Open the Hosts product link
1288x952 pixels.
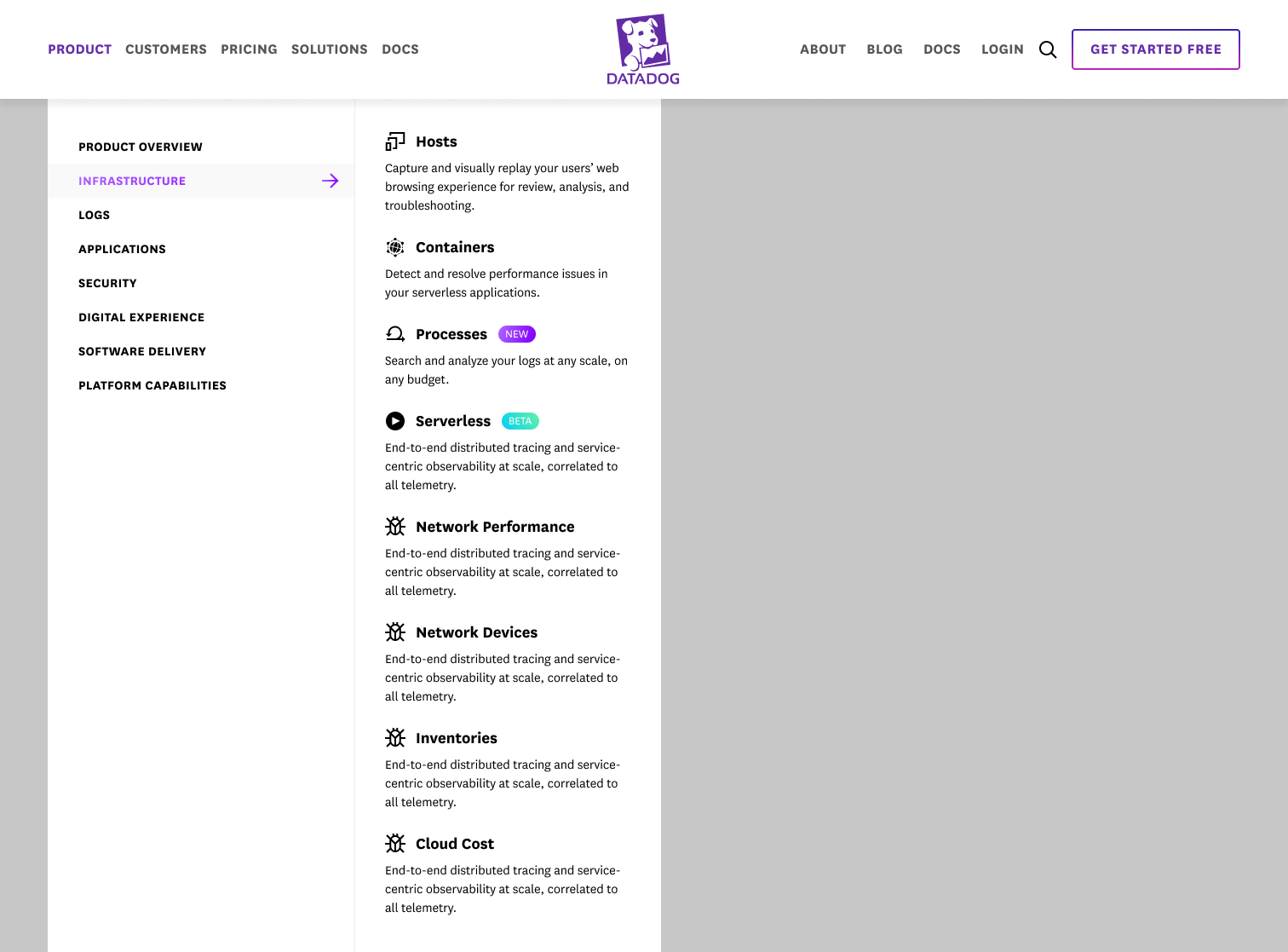(x=436, y=141)
